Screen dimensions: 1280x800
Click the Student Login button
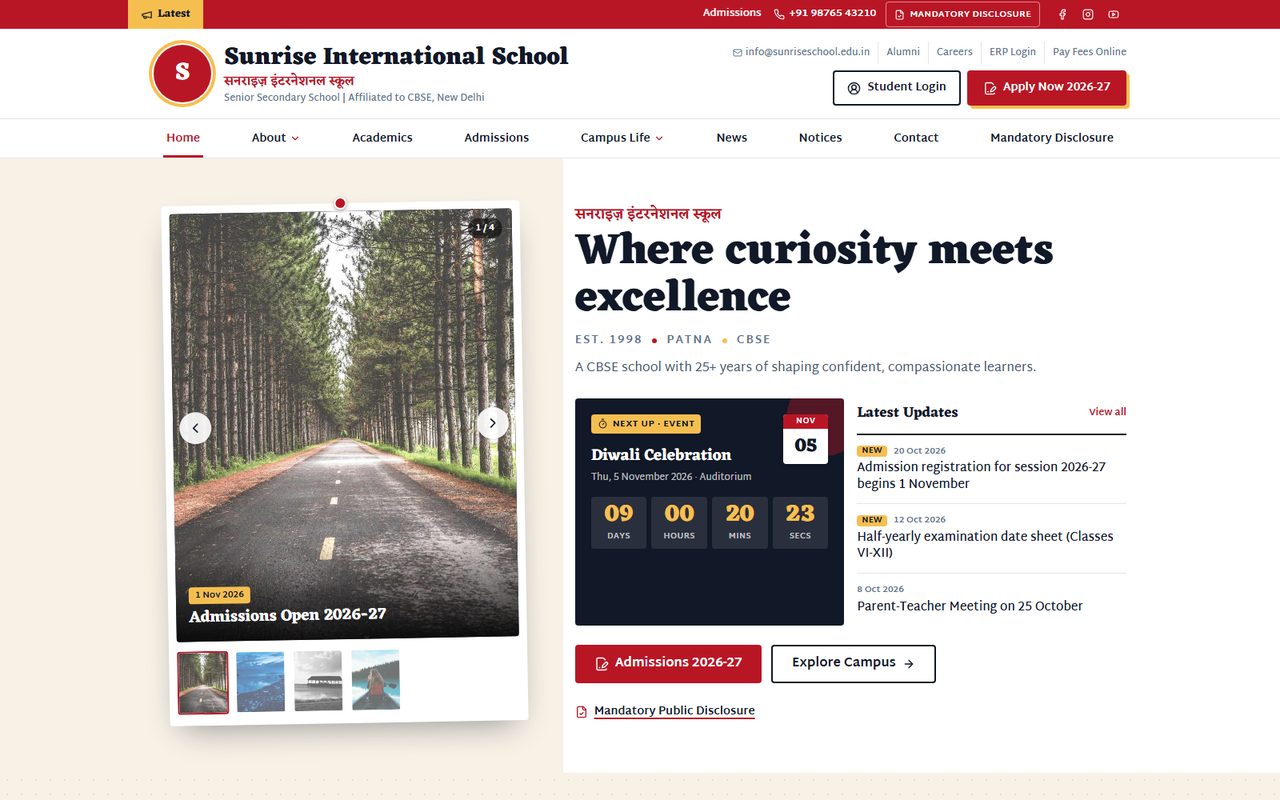coord(897,88)
